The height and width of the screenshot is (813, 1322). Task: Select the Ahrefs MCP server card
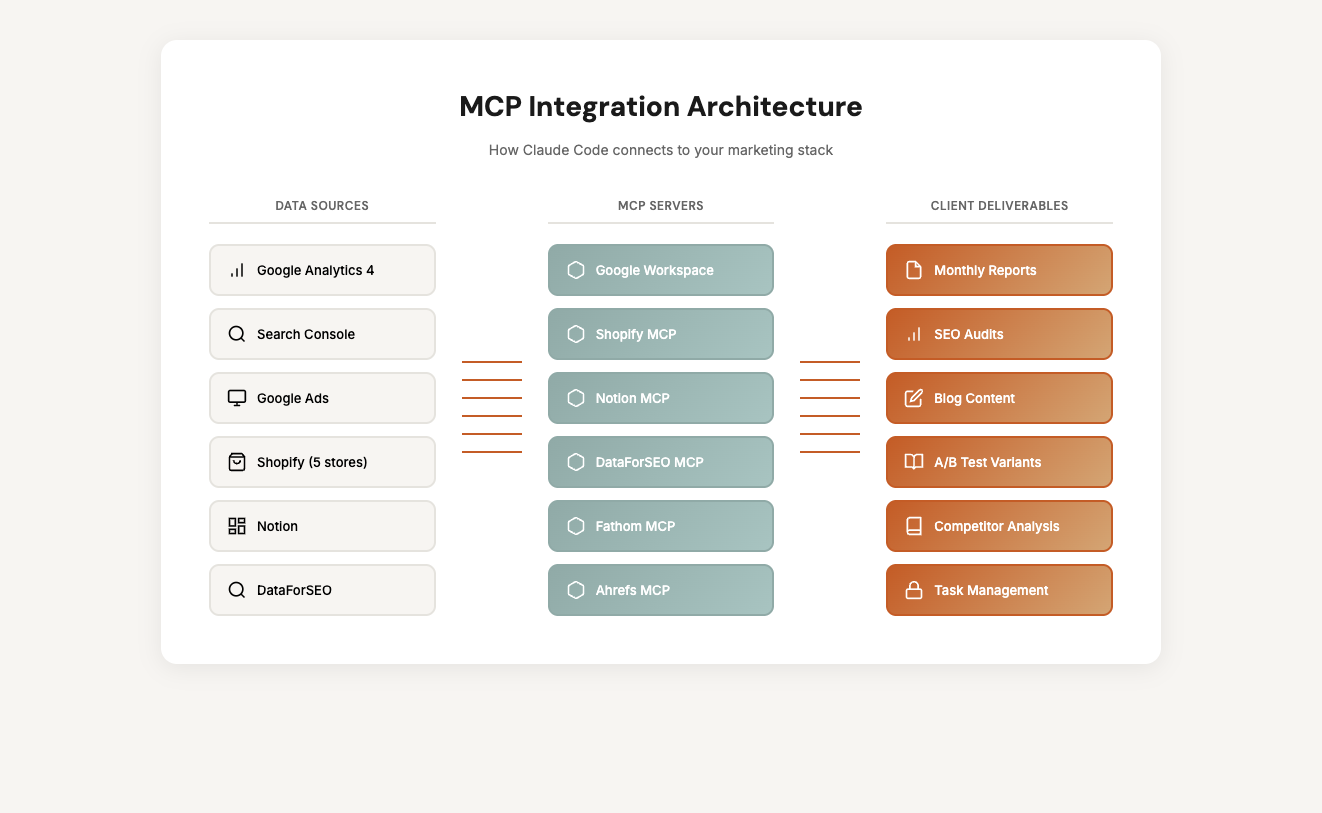(660, 590)
